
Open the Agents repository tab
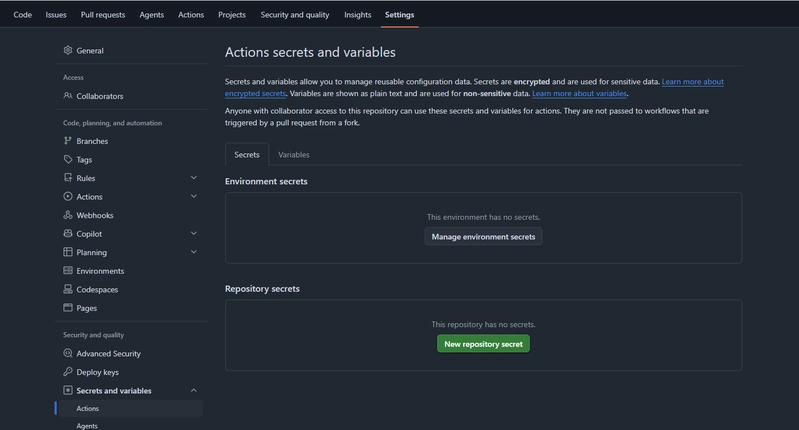coord(152,15)
